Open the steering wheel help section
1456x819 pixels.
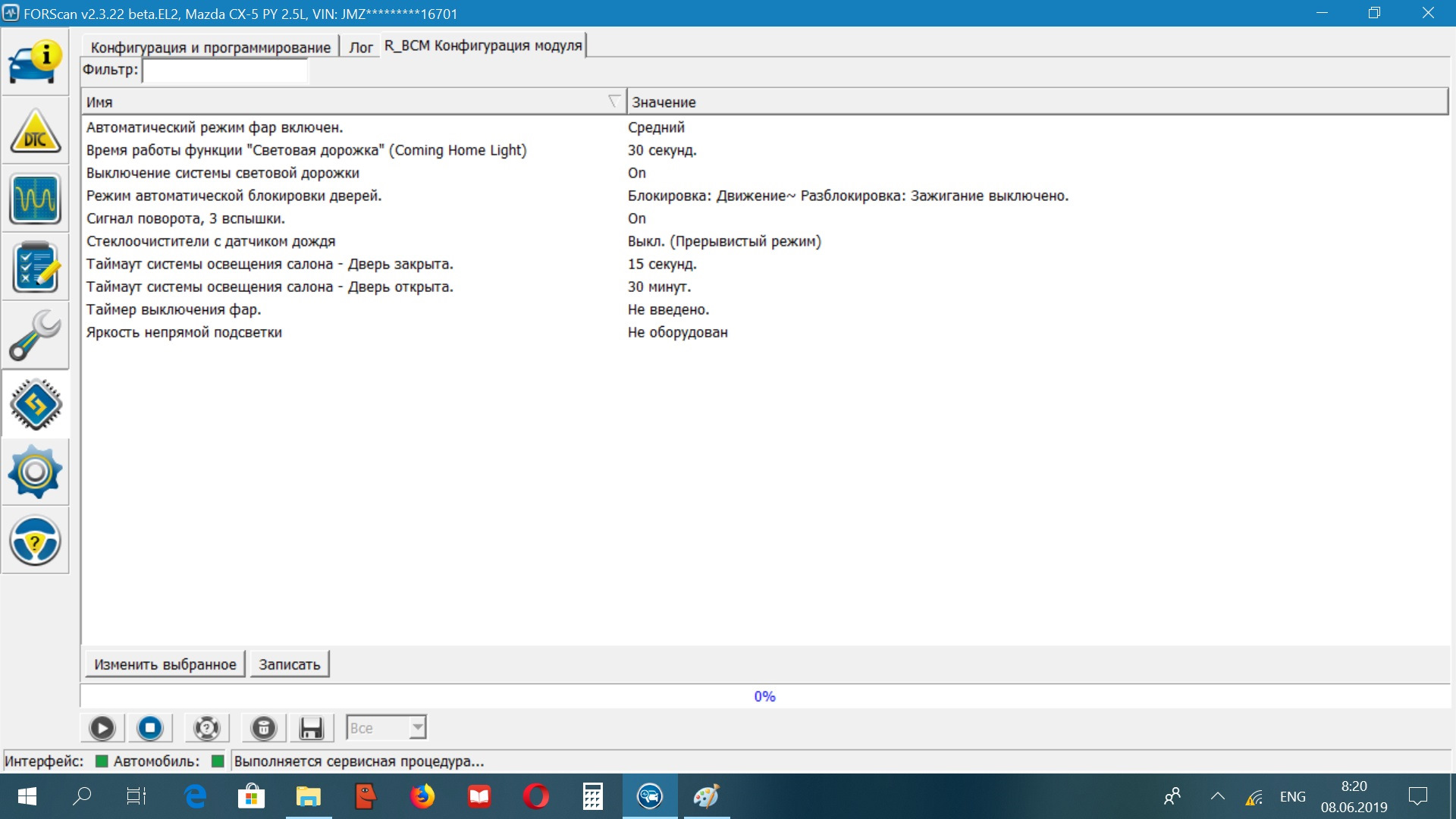pyautogui.click(x=35, y=541)
